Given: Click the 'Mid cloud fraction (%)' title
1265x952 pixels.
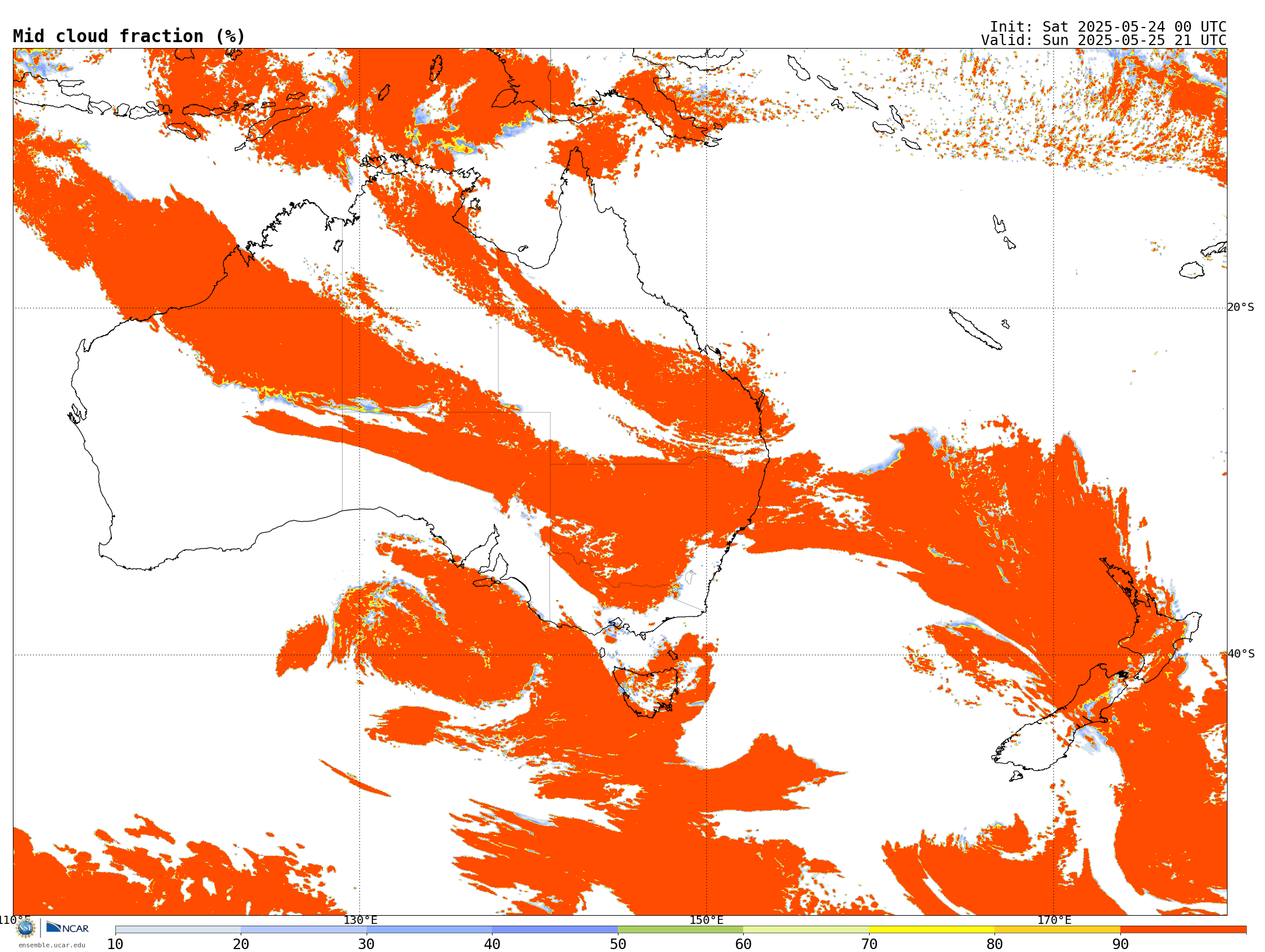Looking at the screenshot, I should point(129,36).
